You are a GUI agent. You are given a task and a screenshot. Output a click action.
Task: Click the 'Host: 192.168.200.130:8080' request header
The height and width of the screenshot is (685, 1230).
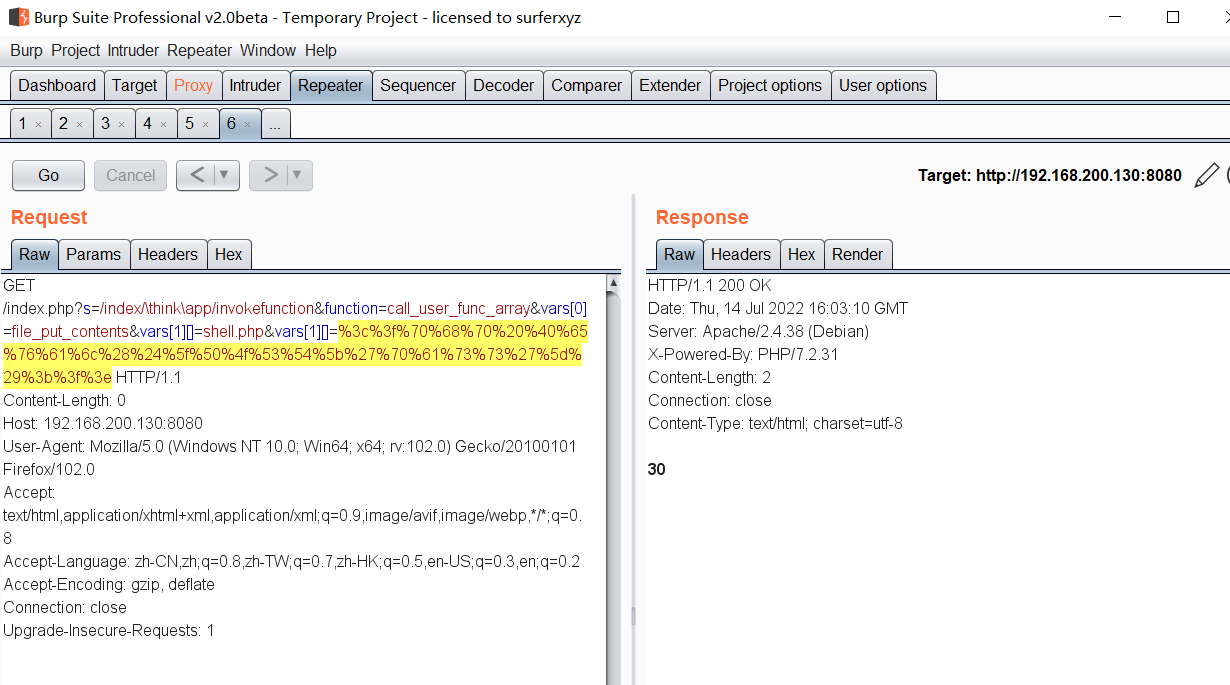[x=103, y=423]
